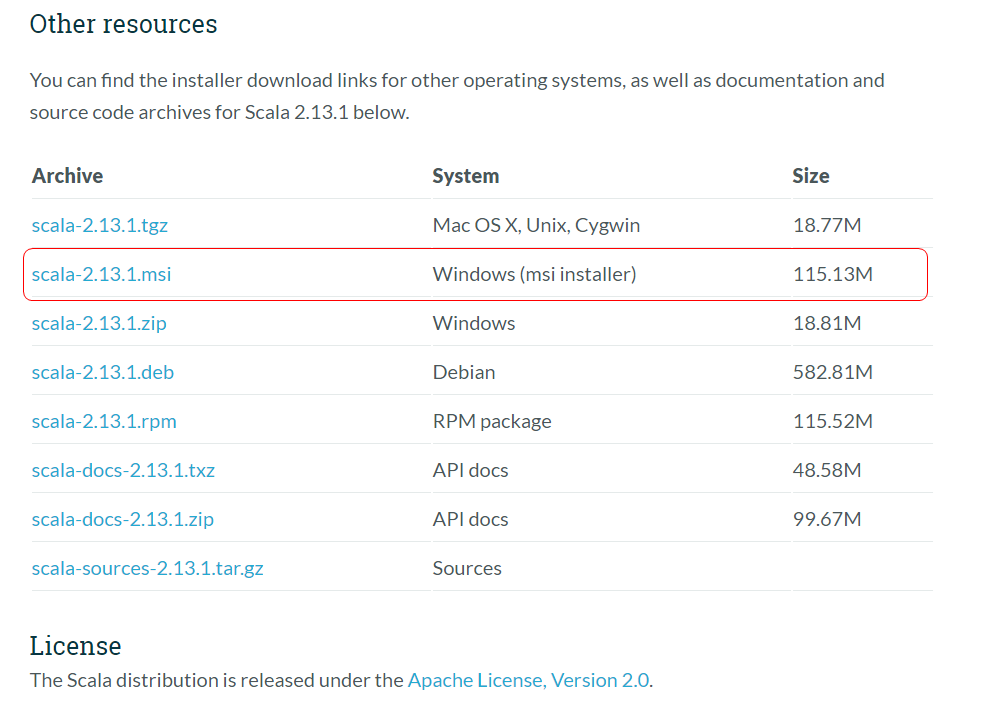Viewport: 993px width, 710px height.
Task: Click the 115.13M size value
Action: (833, 274)
